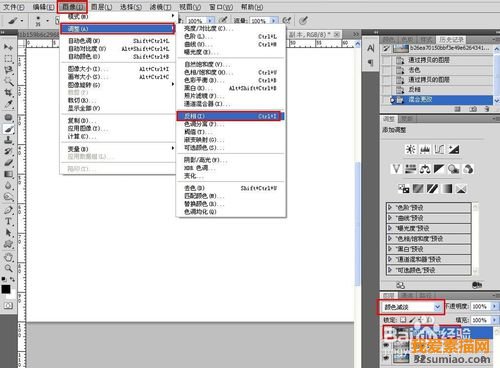Image resolution: width=500 pixels, height=368 pixels.
Task: Toggle lock position in Layers panel
Action: tap(420, 320)
